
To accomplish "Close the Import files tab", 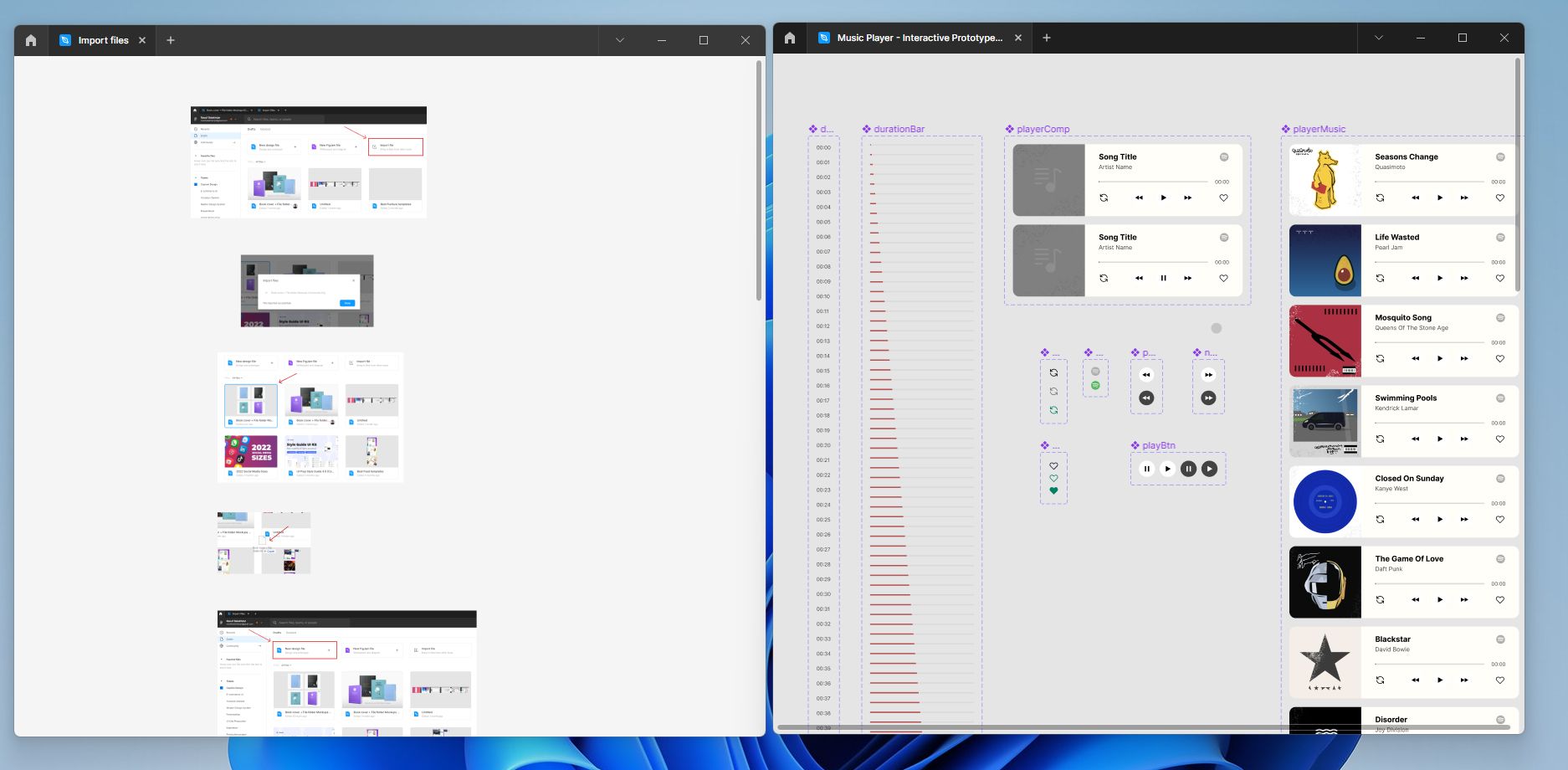I will pyautogui.click(x=142, y=40).
